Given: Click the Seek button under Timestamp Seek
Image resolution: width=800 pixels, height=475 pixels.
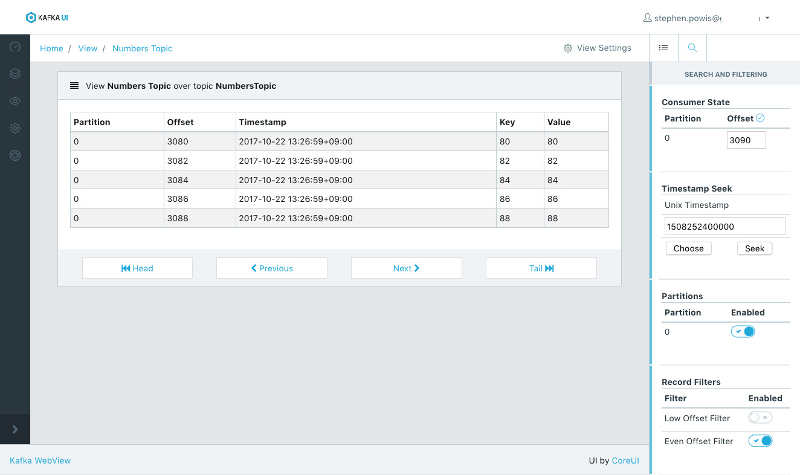Looking at the screenshot, I should [755, 248].
